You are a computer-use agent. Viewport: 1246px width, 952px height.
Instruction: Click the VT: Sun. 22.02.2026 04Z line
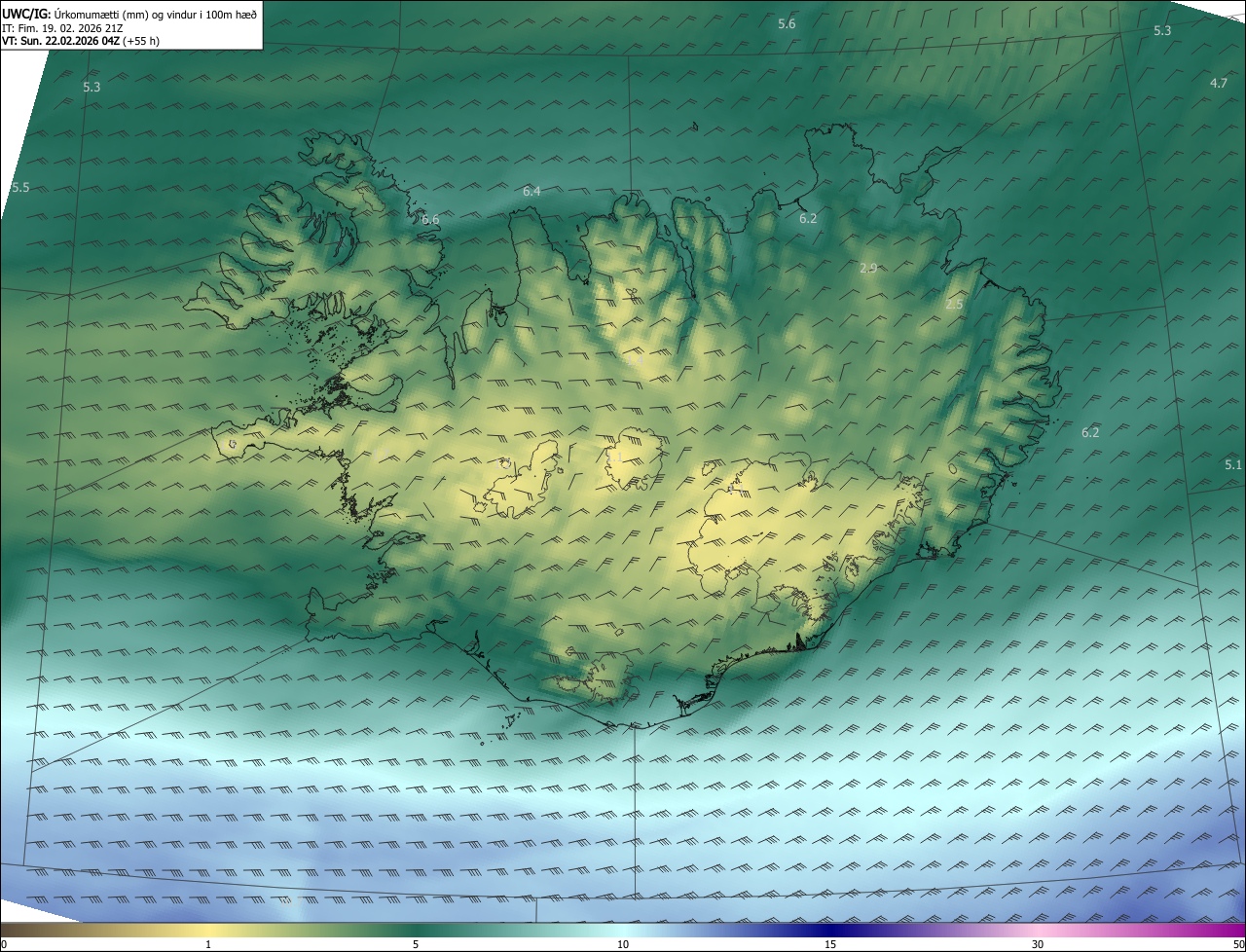pyautogui.click(x=81, y=41)
